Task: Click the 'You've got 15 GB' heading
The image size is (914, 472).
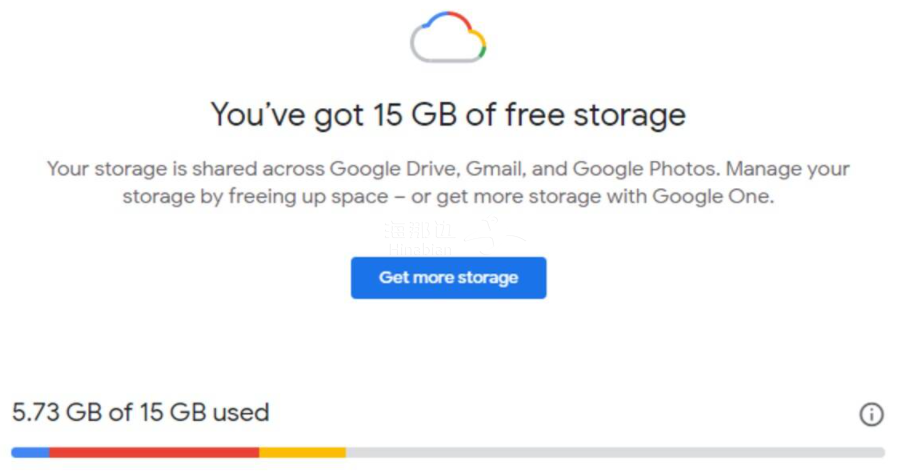Action: pyautogui.click(x=448, y=115)
